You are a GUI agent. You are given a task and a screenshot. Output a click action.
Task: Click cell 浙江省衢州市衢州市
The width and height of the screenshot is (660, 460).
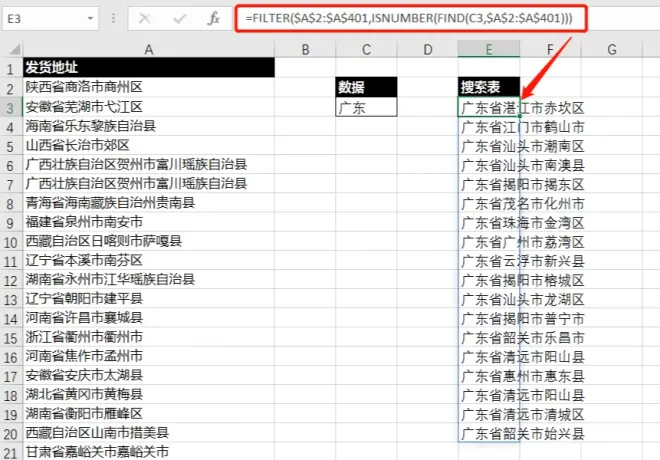(x=149, y=337)
